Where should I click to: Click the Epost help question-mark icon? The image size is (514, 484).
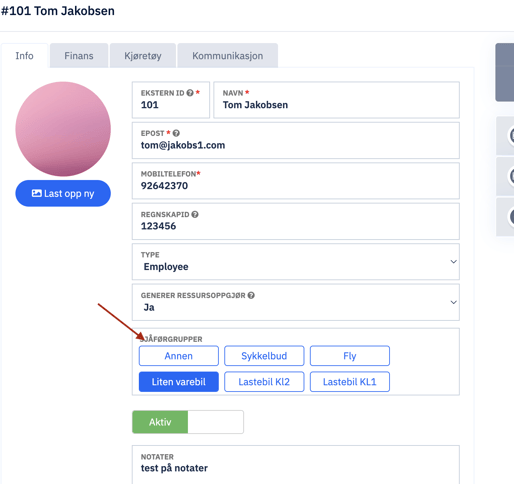pyautogui.click(x=176, y=133)
